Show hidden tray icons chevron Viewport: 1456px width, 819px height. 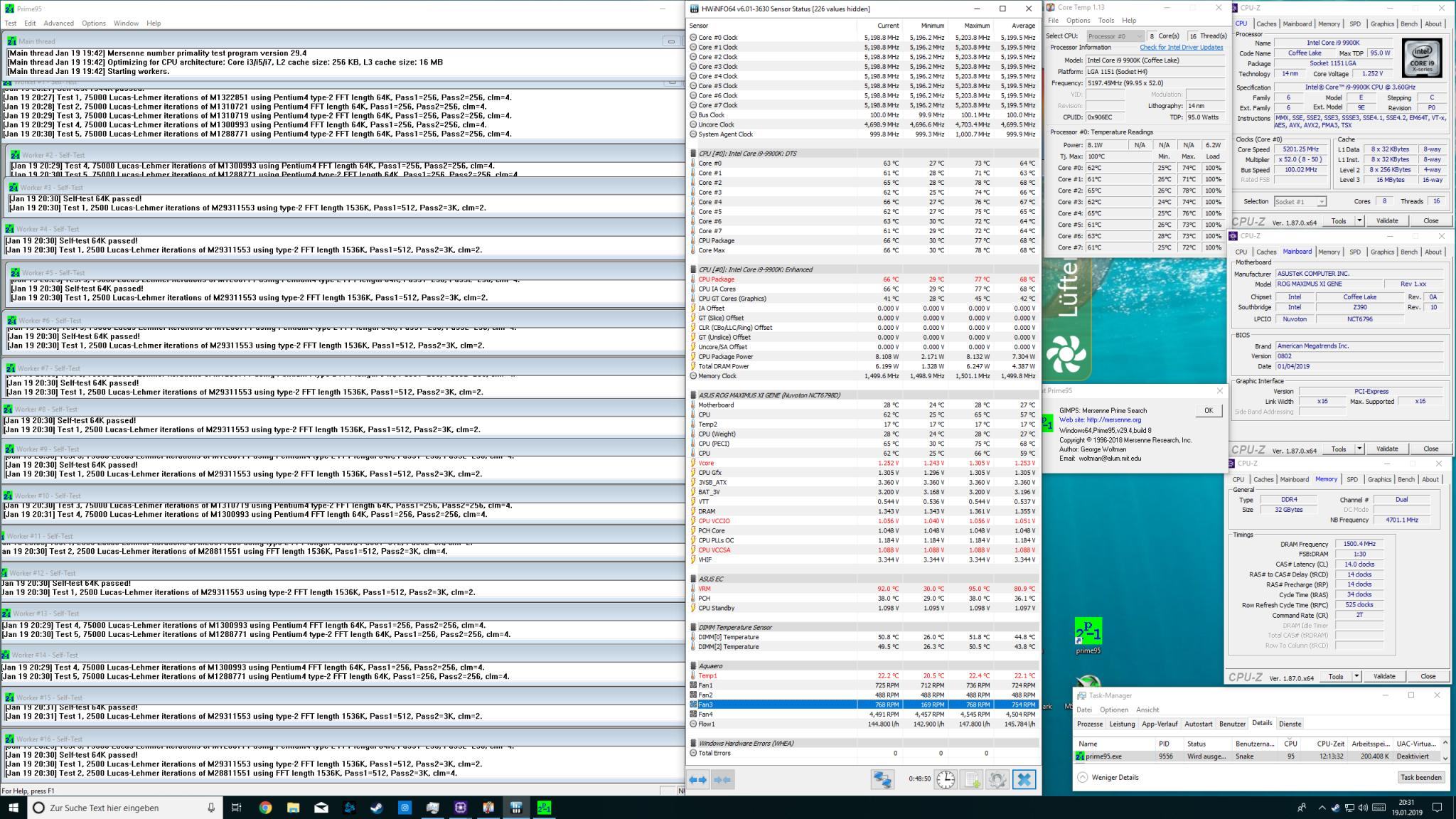(1322, 808)
